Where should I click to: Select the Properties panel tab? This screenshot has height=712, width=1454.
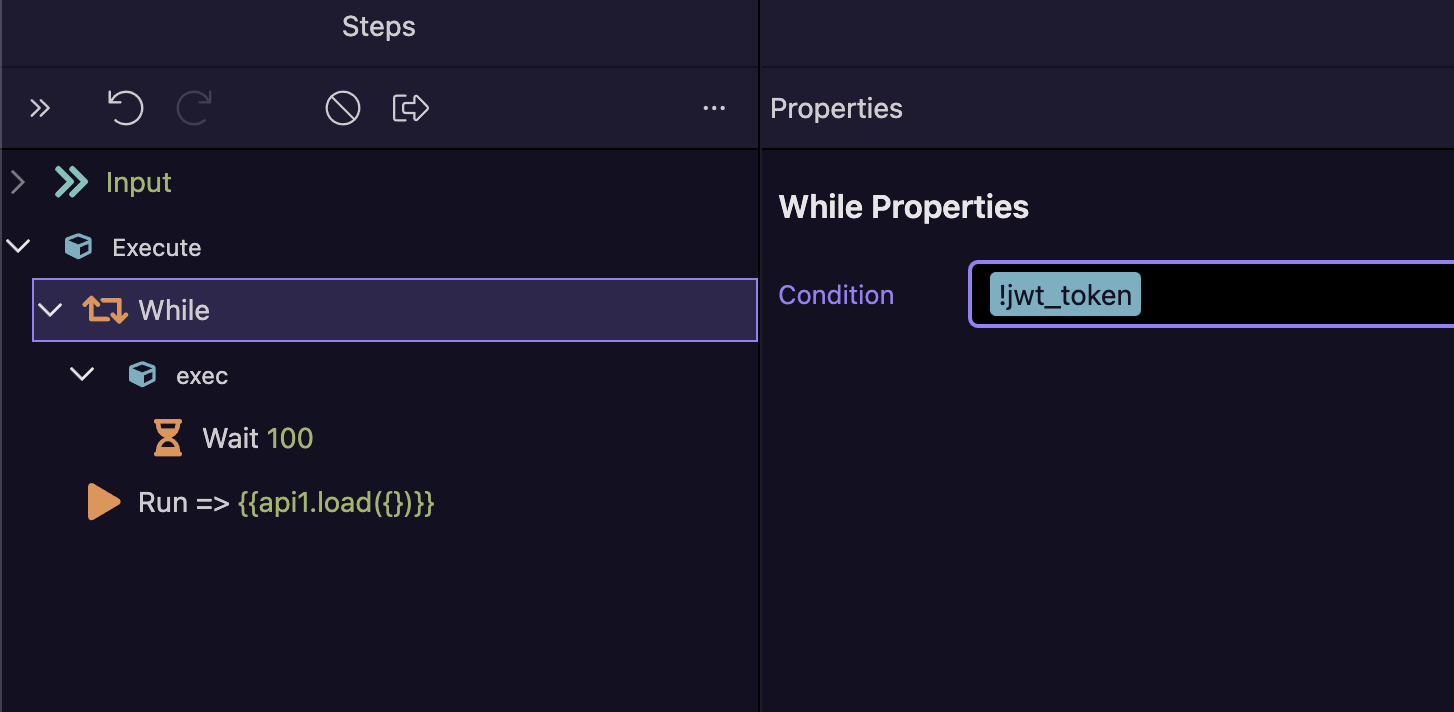(836, 108)
